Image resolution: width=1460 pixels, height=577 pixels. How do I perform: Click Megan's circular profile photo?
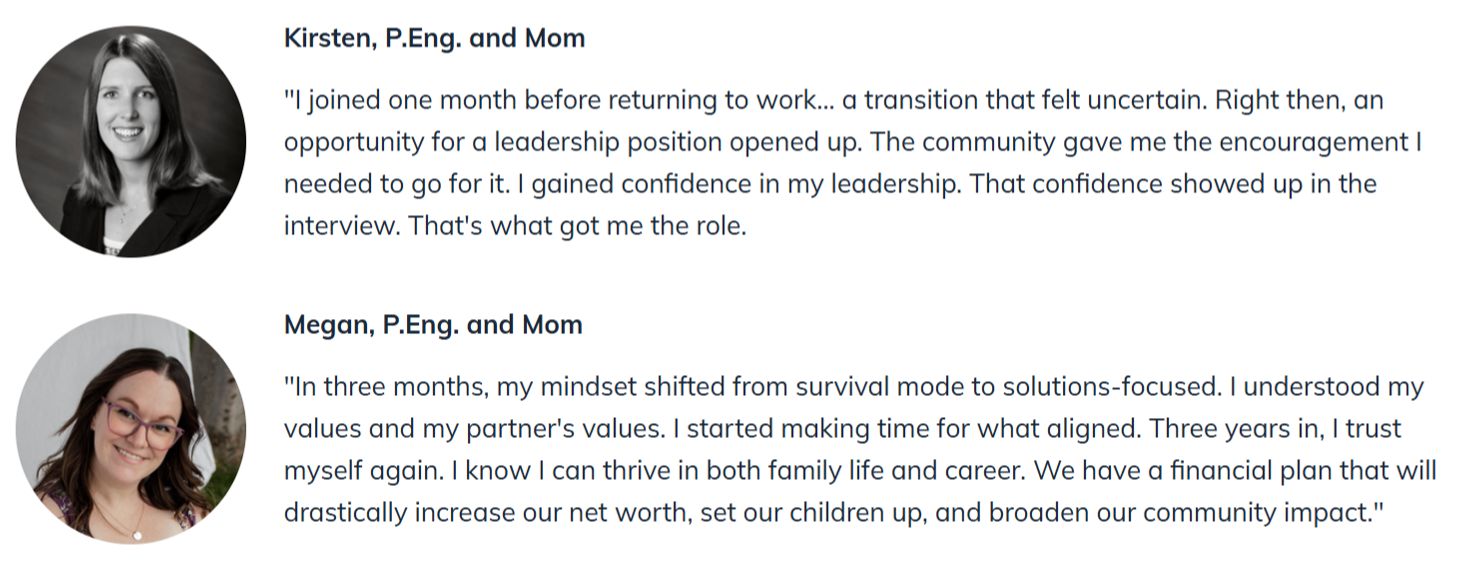131,428
